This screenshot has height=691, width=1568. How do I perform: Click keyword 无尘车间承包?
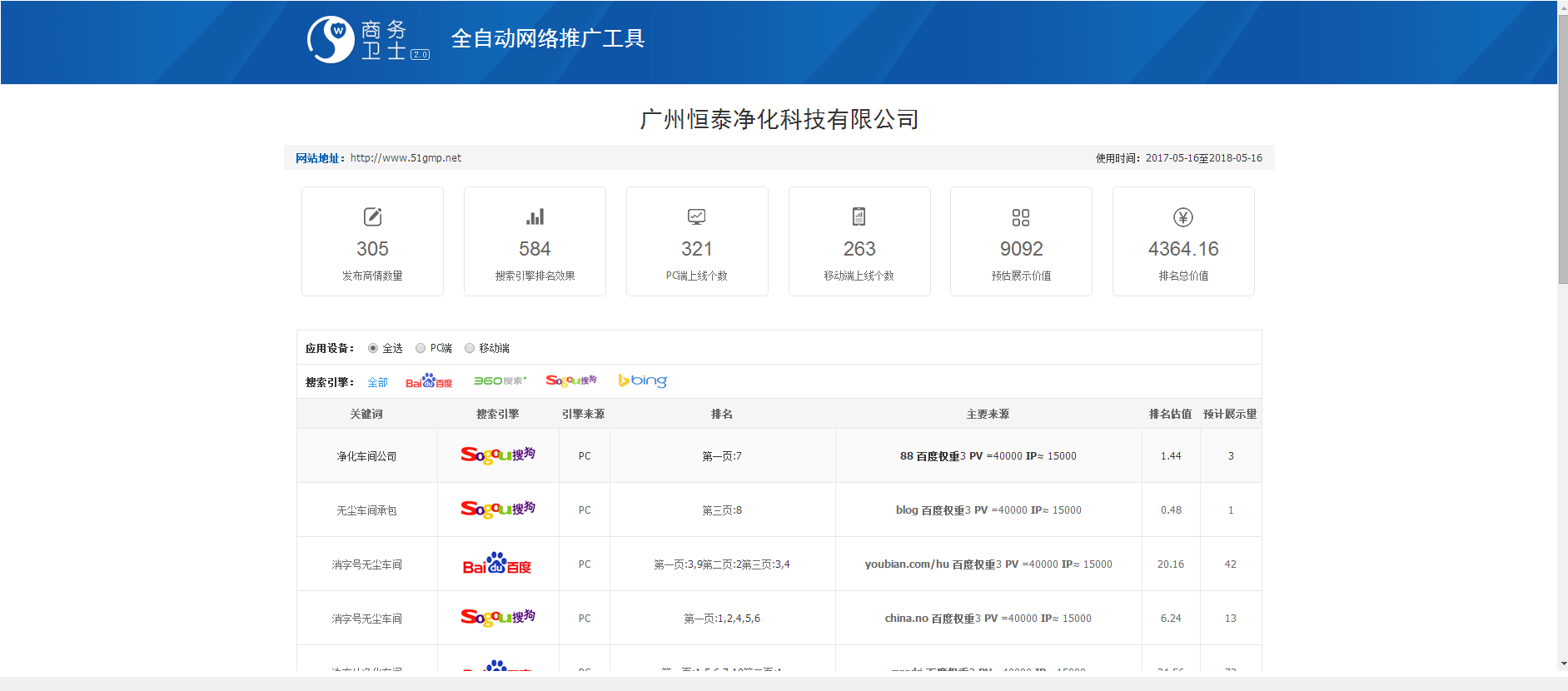tap(366, 510)
